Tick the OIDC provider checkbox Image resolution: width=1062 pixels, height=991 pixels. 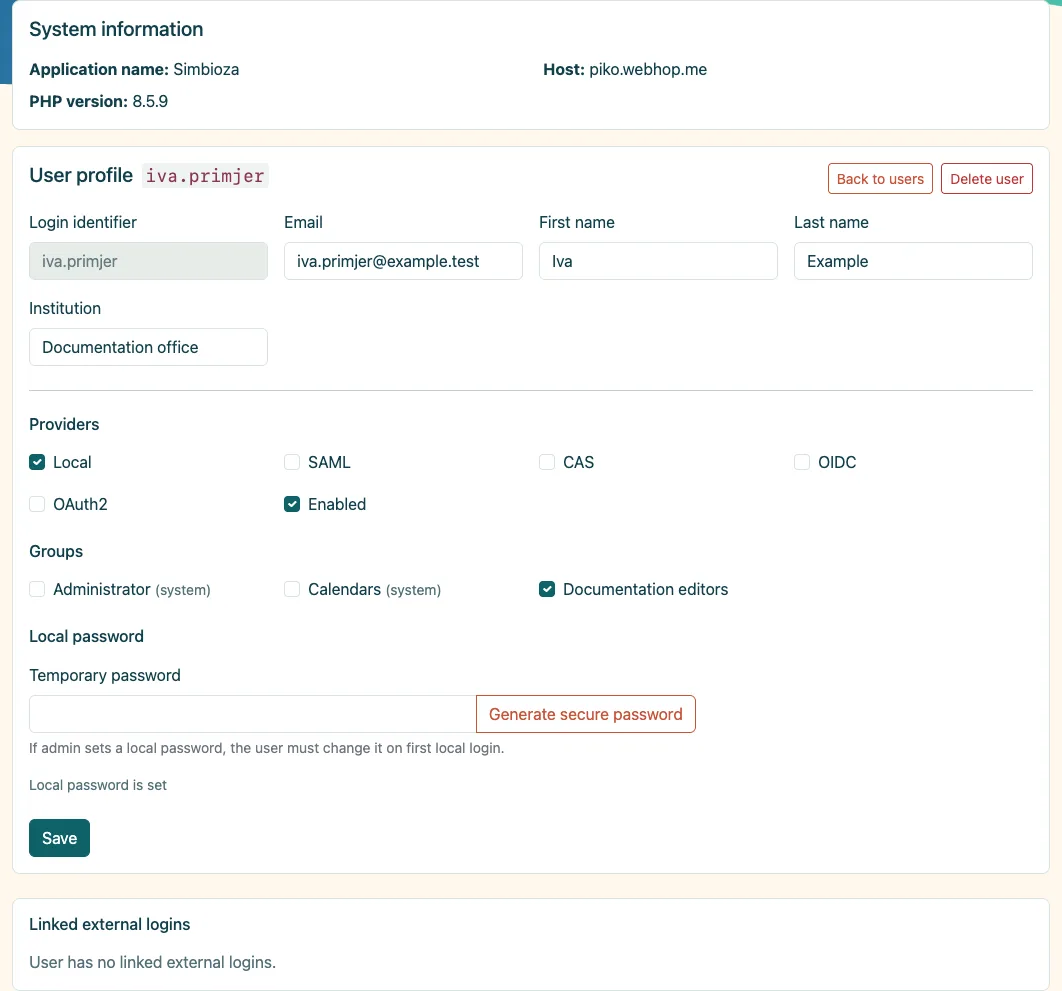tap(802, 462)
